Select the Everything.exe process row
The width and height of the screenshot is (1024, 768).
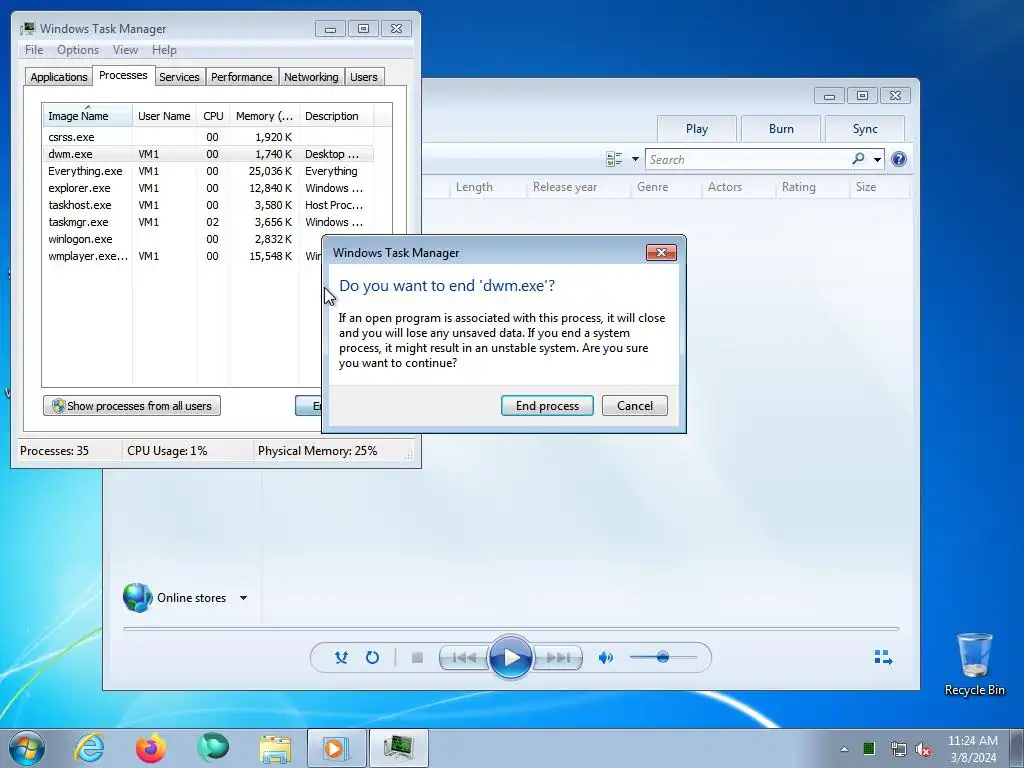208,171
